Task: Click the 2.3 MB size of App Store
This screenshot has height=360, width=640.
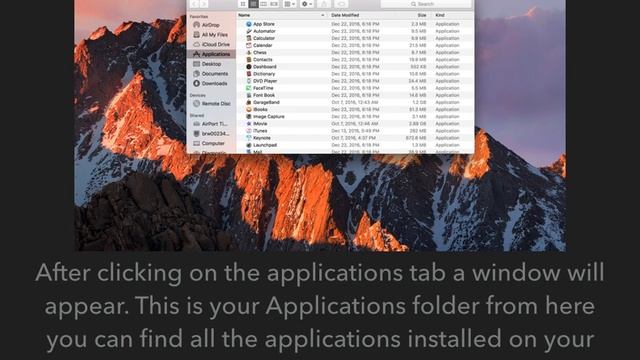Action: [419, 24]
